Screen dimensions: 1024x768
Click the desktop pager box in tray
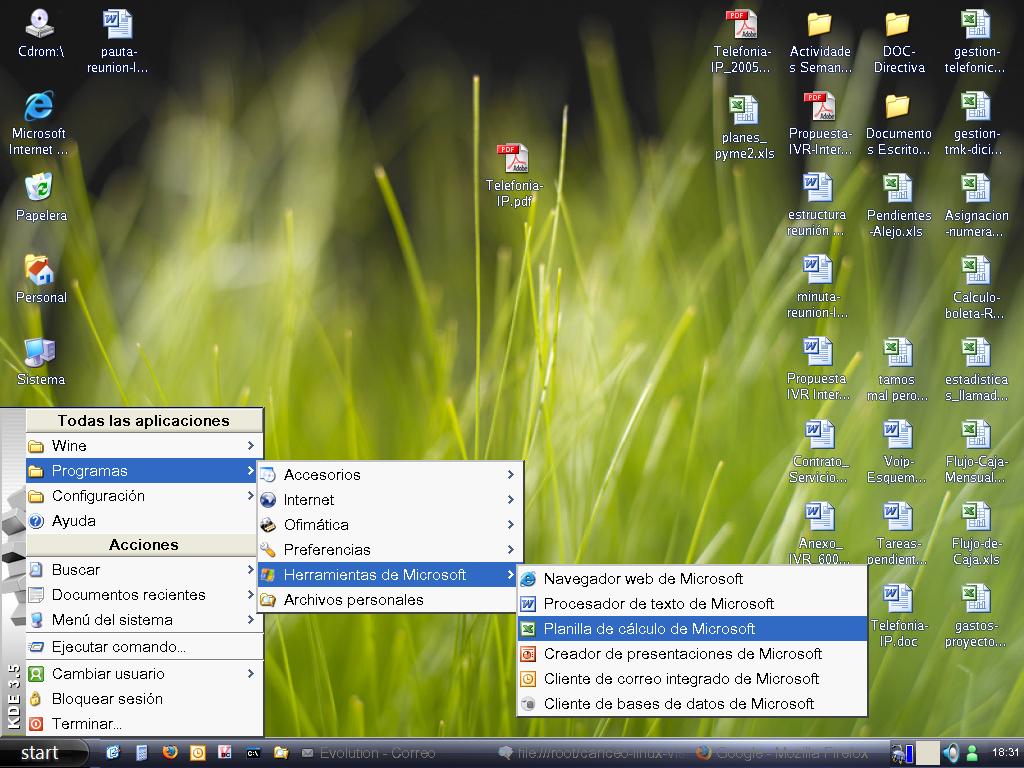927,753
